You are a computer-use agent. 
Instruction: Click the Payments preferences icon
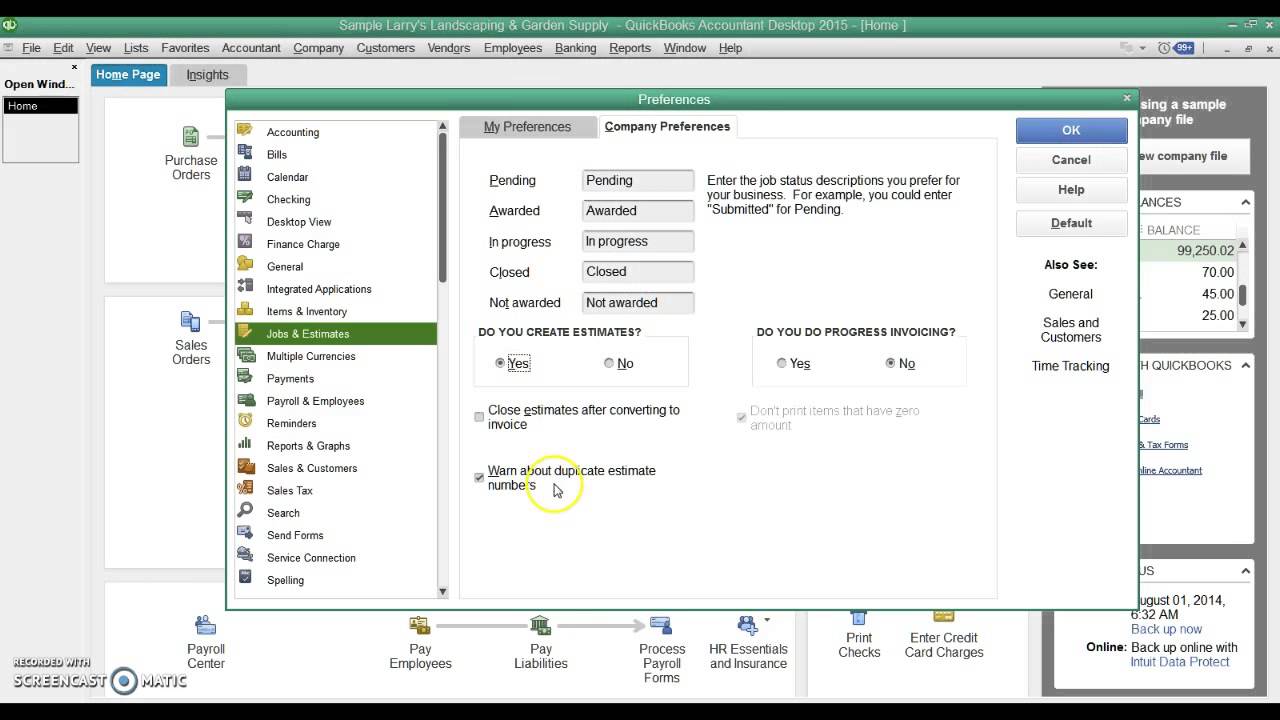pyautogui.click(x=245, y=377)
